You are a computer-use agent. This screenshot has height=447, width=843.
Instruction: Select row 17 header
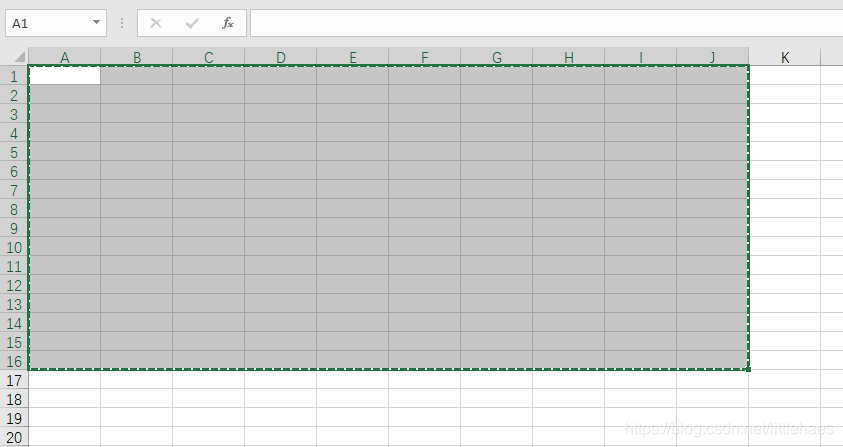pos(14,380)
